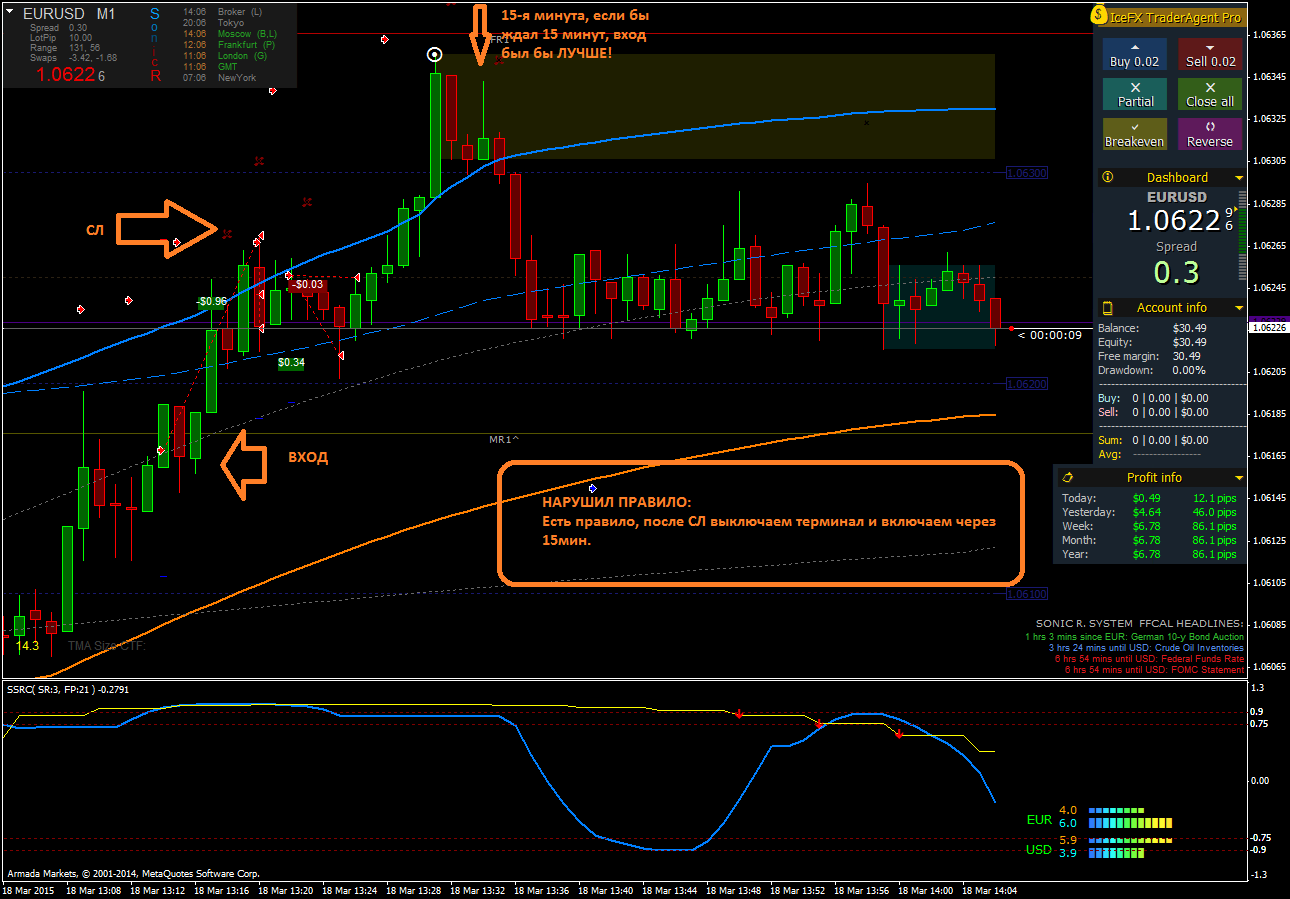Click the EUR currency strength label
1290x899 pixels.
coord(1040,819)
